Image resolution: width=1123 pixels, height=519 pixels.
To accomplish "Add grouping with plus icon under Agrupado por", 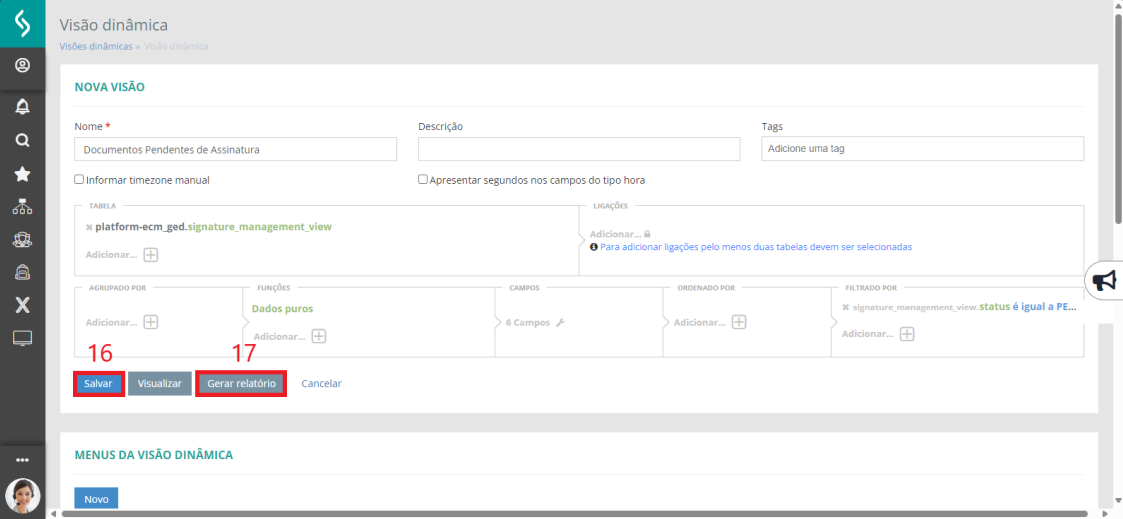I will click(x=150, y=322).
